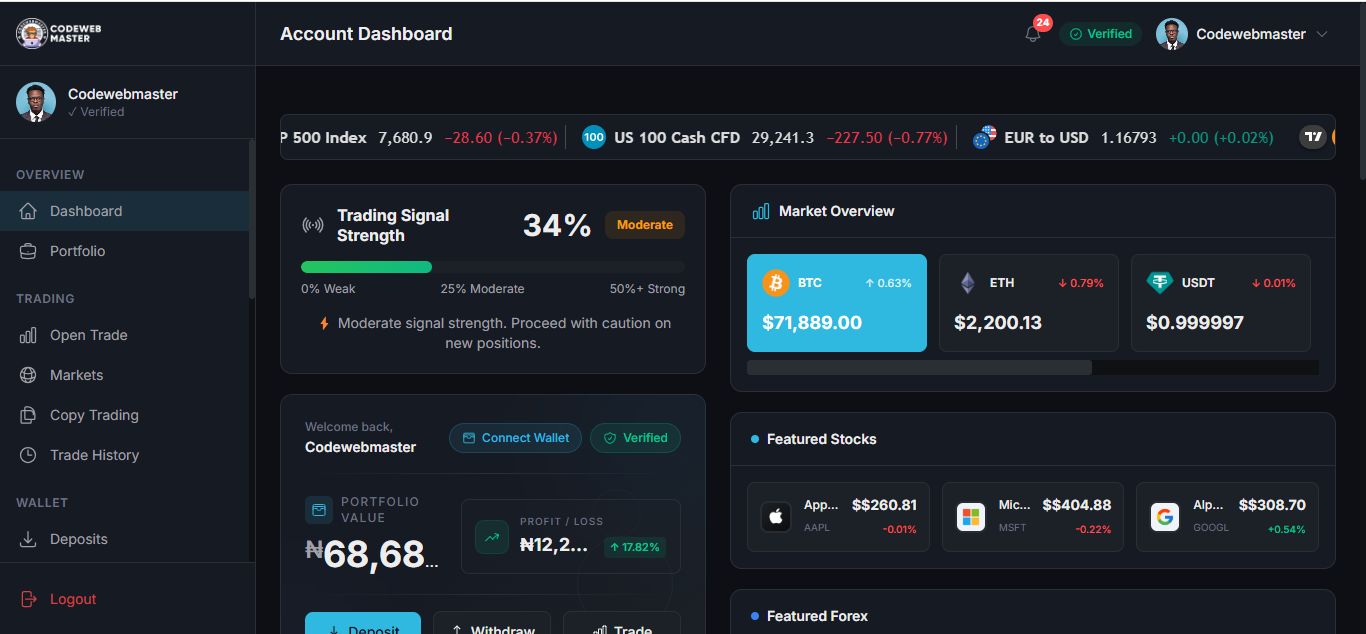The image size is (1366, 634).
Task: Click the 17.82% profit badge
Action: pyautogui.click(x=634, y=547)
